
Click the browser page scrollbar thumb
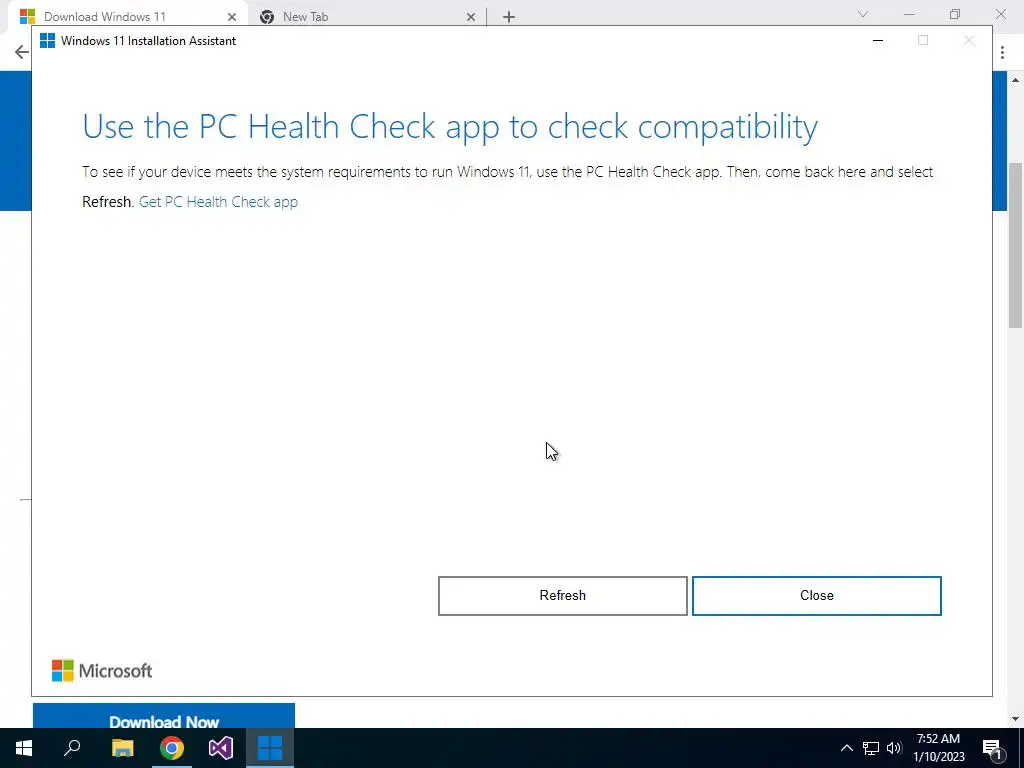1016,245
